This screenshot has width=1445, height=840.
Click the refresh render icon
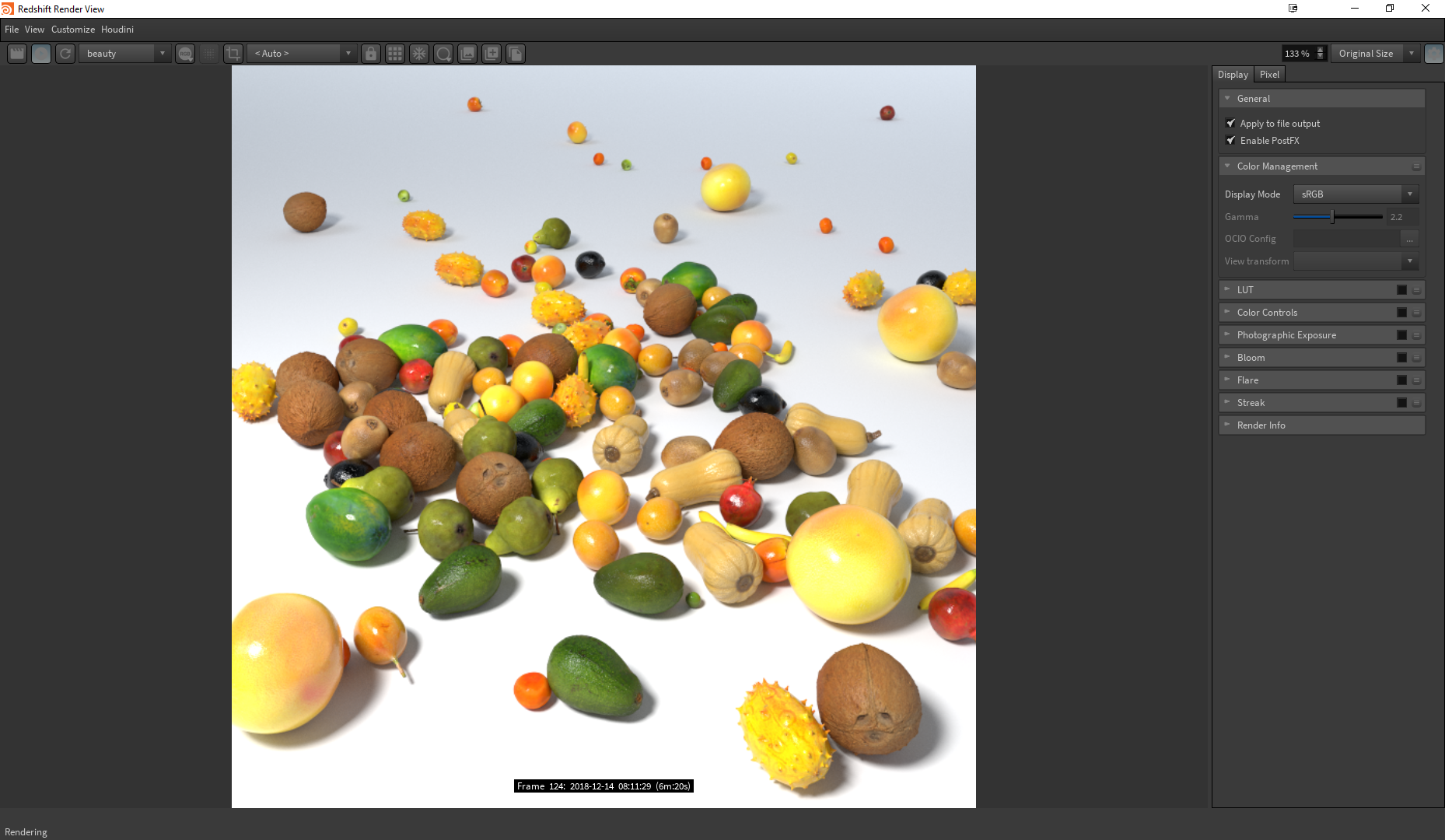click(x=65, y=54)
